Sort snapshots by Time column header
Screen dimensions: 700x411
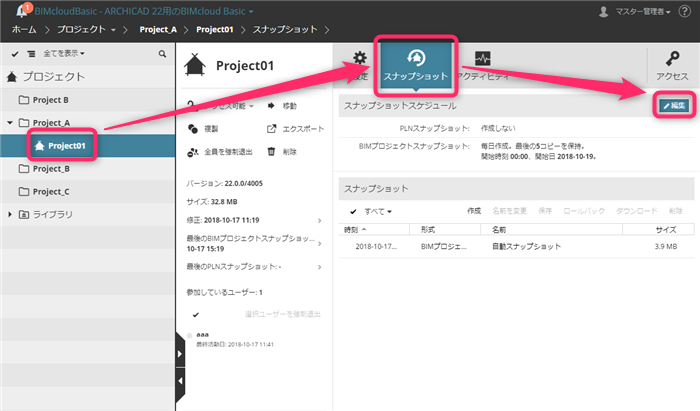pos(374,229)
